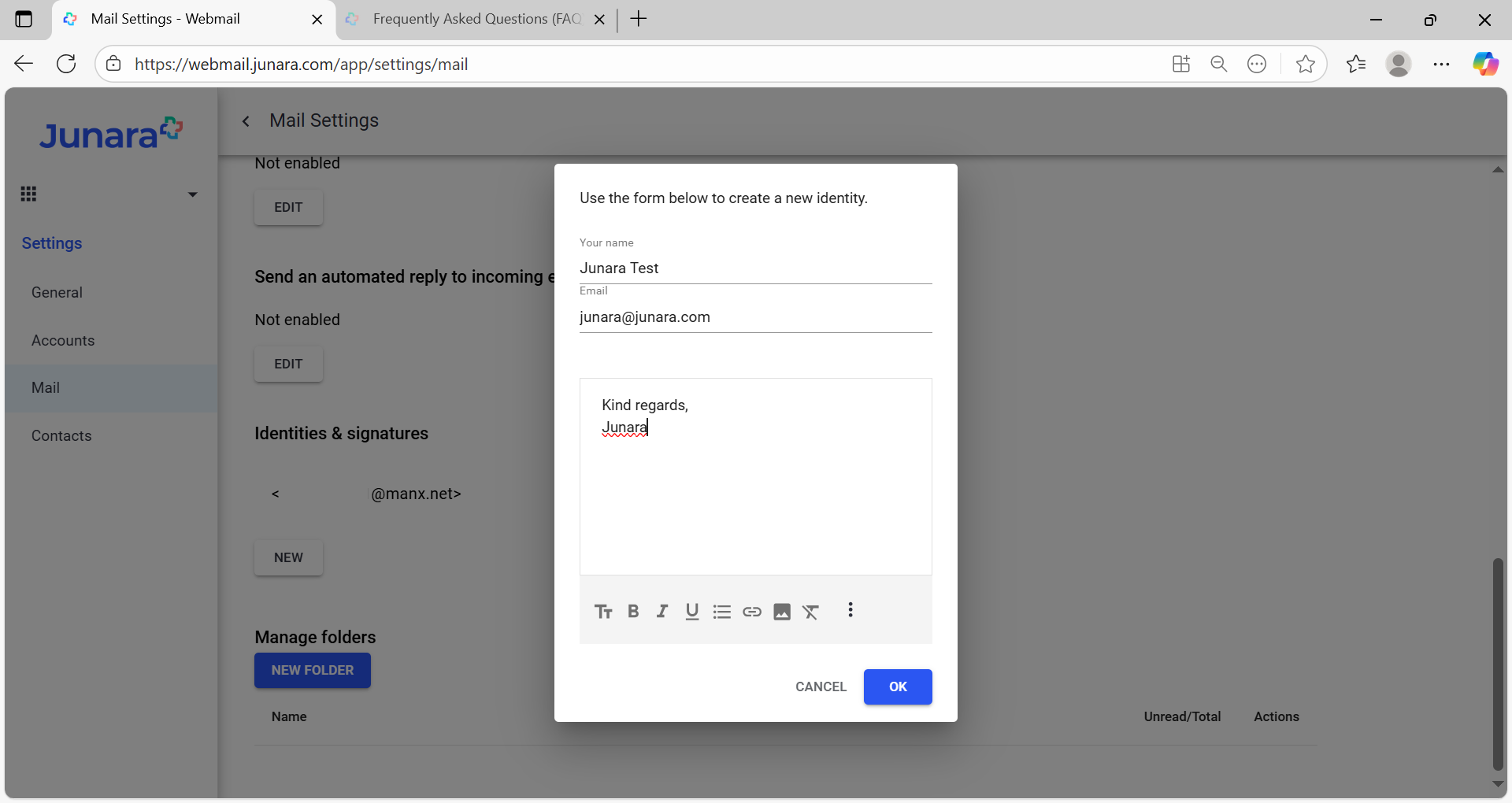Close the Frequently Asked Questions tab
This screenshot has width=1512, height=803.
pos(599,20)
